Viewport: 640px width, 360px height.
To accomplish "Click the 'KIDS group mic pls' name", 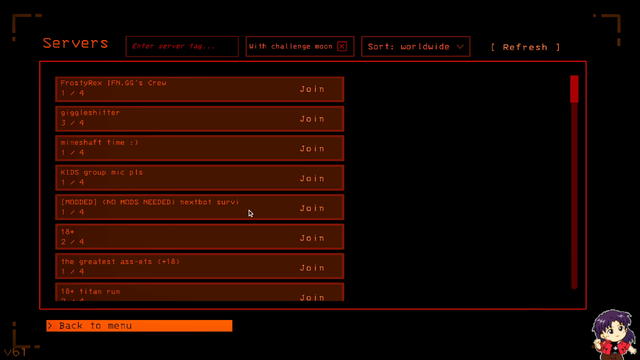I will [102, 172].
